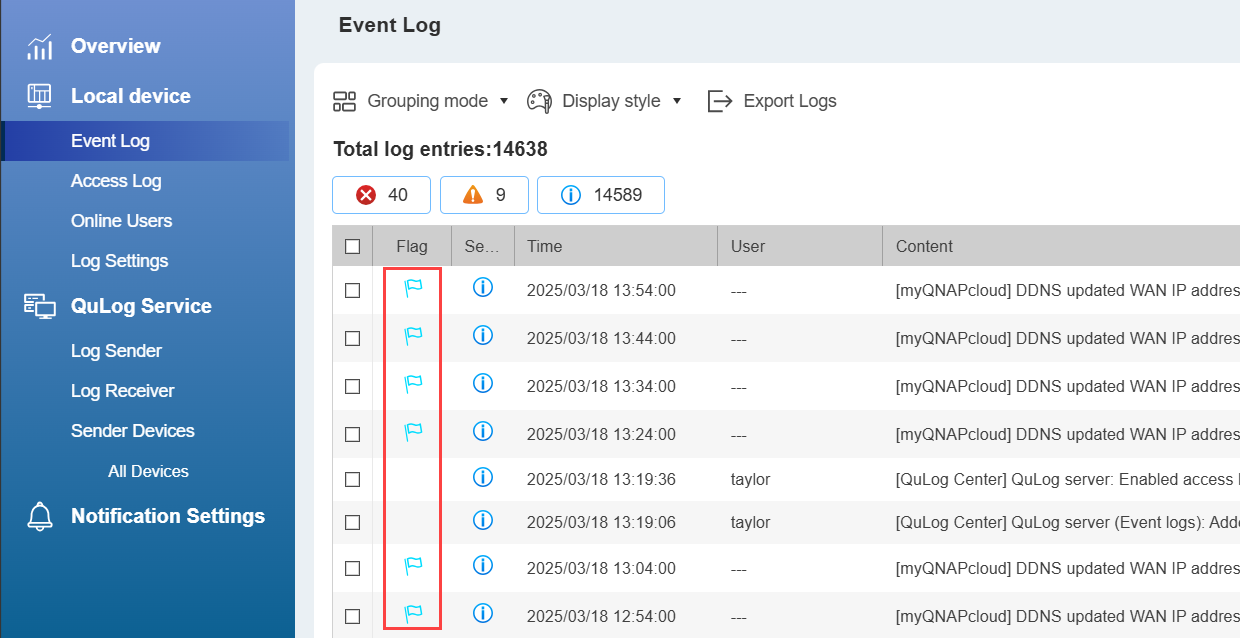The width and height of the screenshot is (1240, 638).
Task: Click the Local device icon
Action: (40, 96)
